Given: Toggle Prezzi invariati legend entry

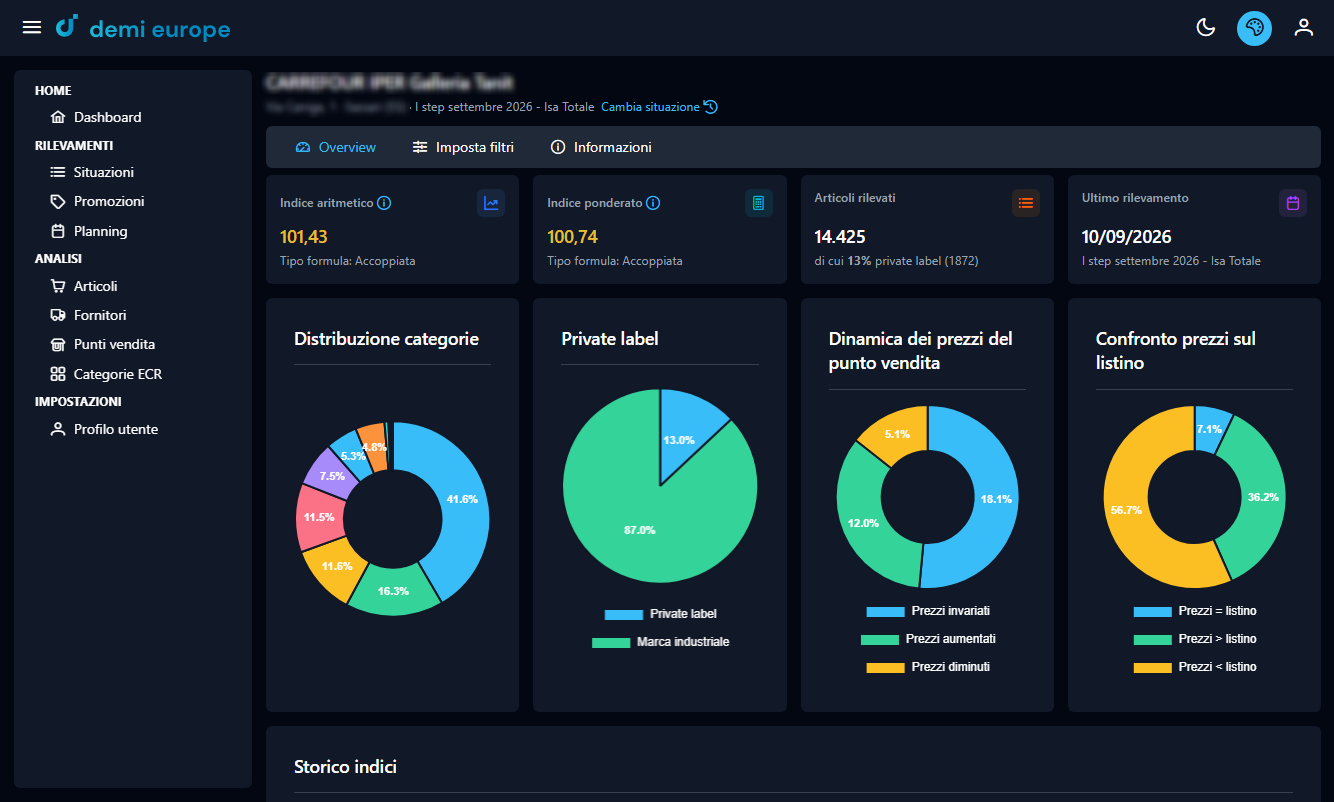Looking at the screenshot, I should pos(927,611).
